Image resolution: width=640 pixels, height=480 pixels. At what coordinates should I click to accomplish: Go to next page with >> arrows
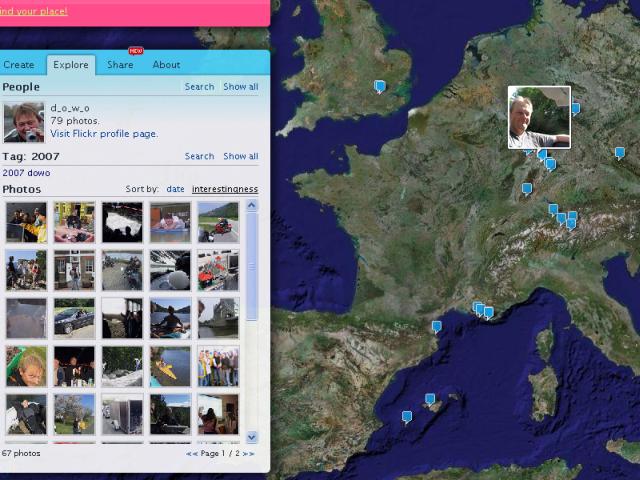click(248, 453)
